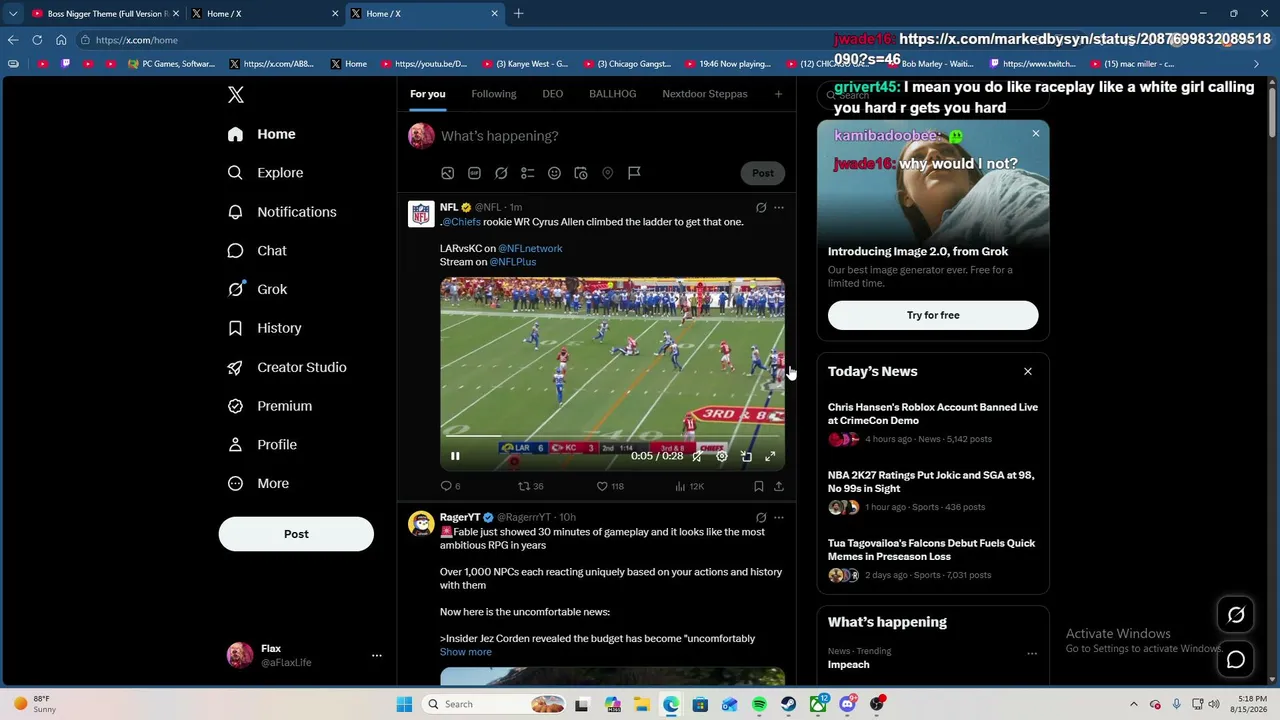Viewport: 1280px width, 720px height.
Task: Open the @NFLPlus link
Action: point(513,262)
